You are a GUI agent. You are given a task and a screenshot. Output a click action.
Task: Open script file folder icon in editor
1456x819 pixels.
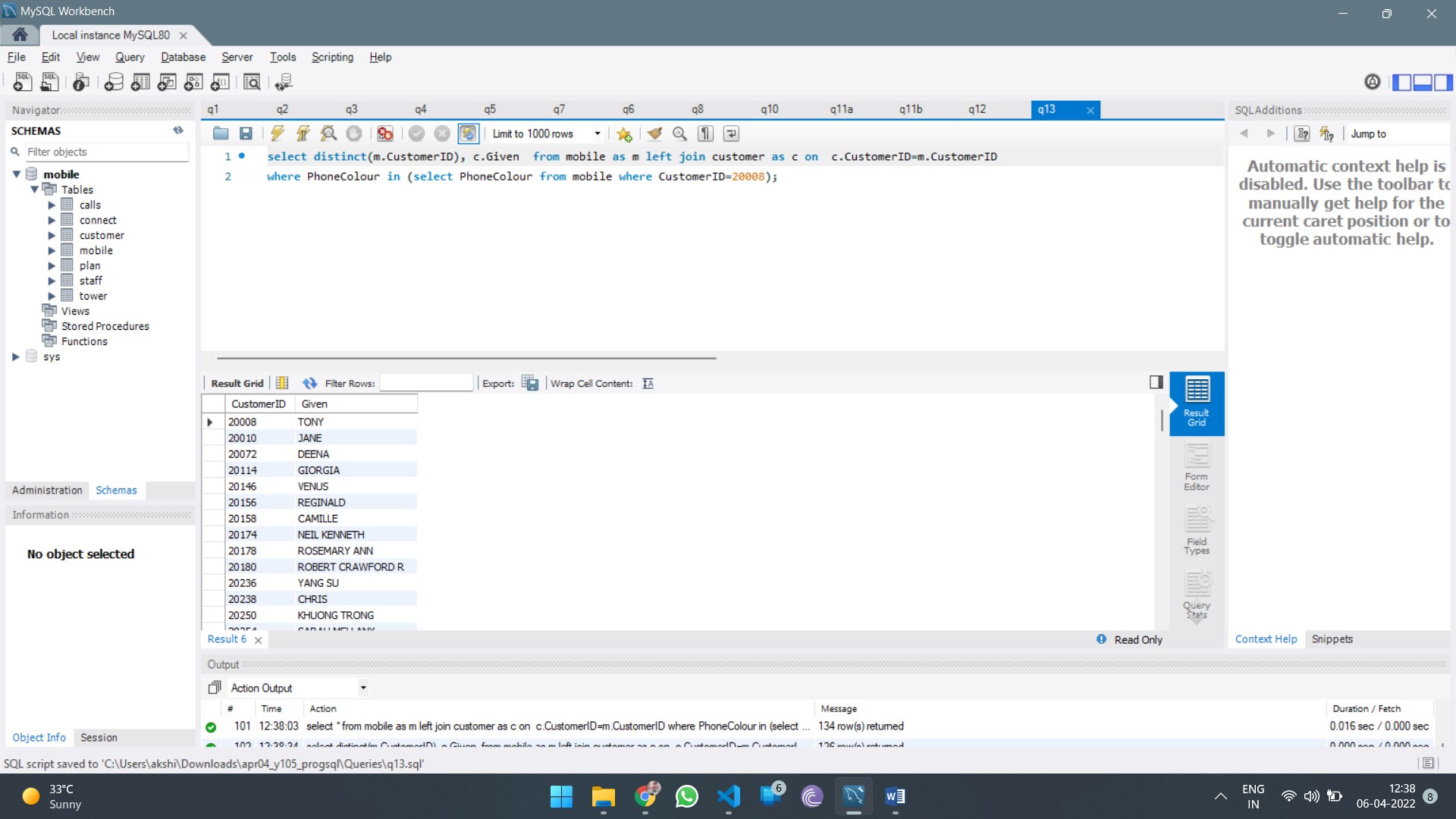tap(221, 133)
